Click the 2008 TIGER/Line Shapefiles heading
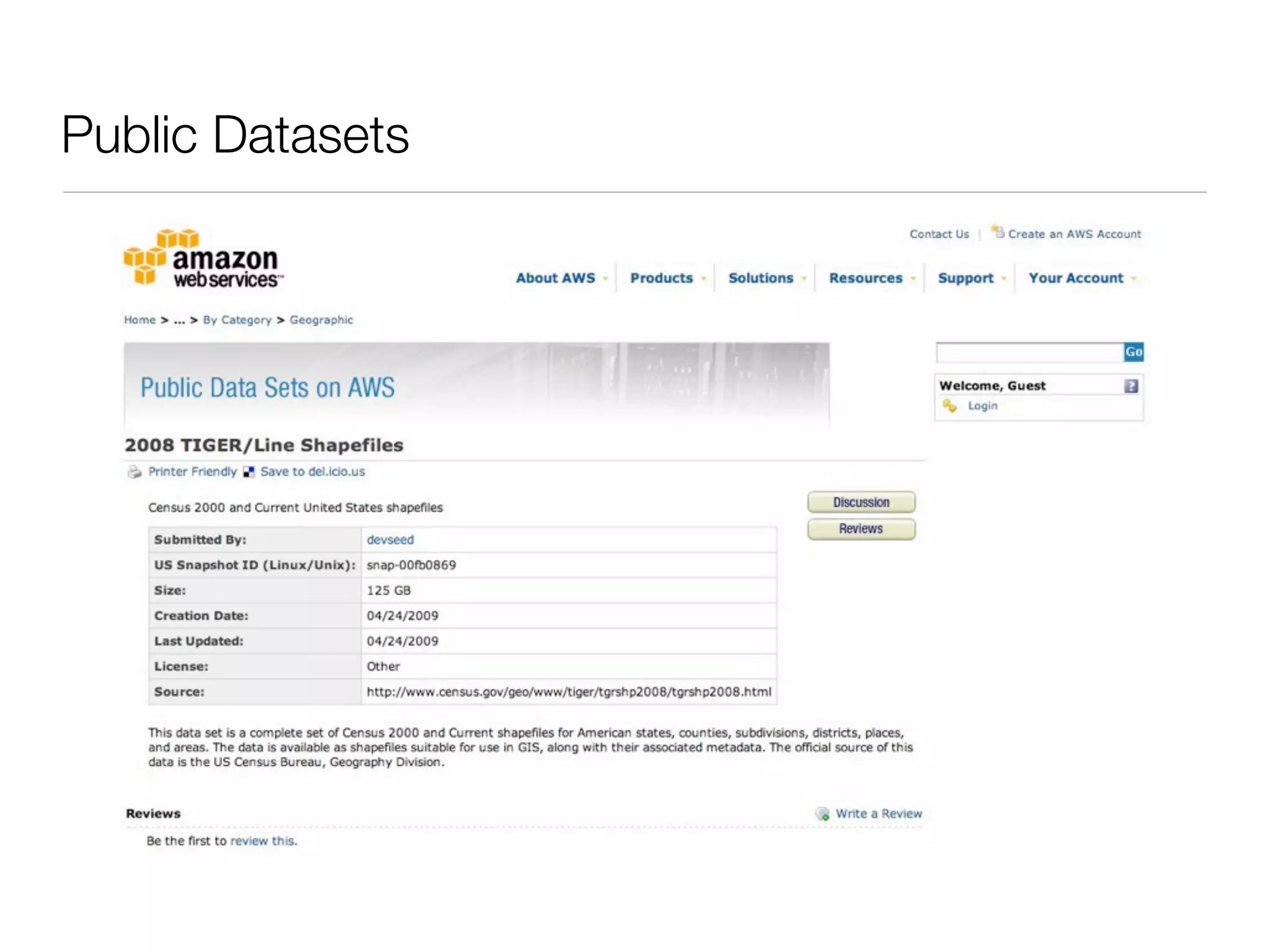The image size is (1270, 952). [x=264, y=445]
